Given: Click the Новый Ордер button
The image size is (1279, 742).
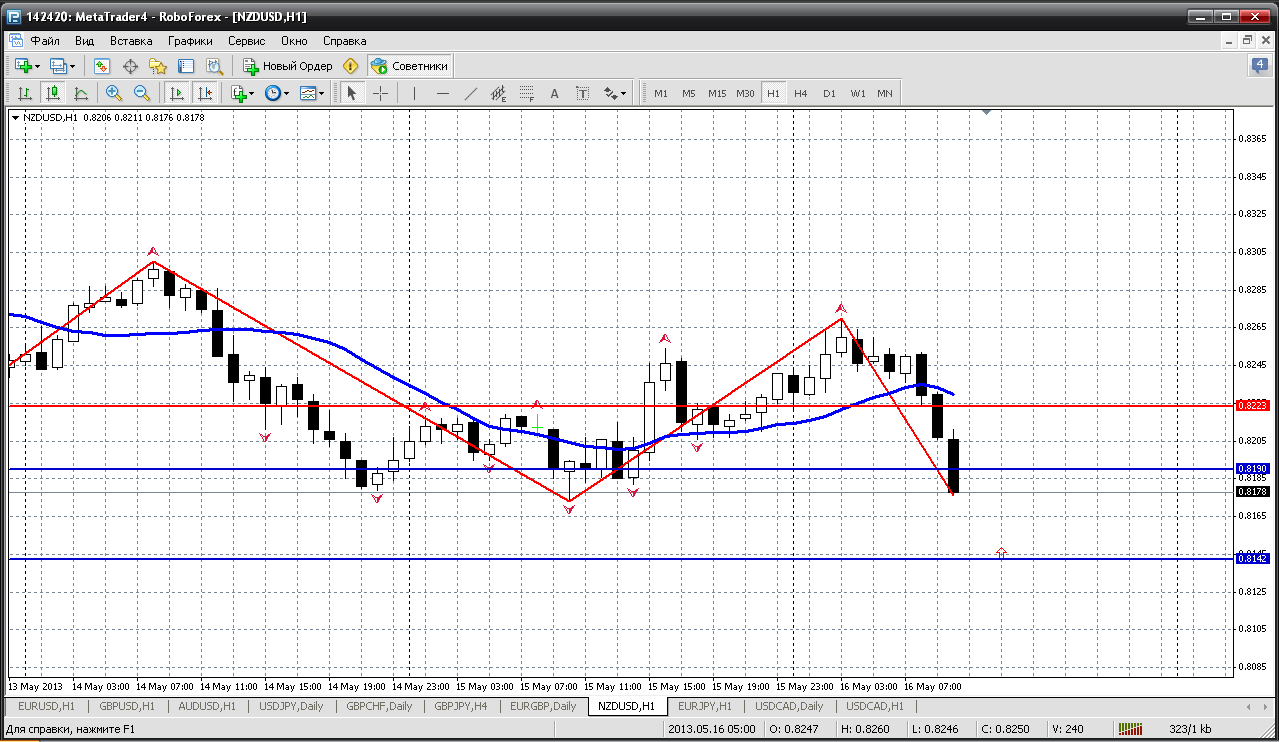Looking at the screenshot, I should (x=288, y=66).
